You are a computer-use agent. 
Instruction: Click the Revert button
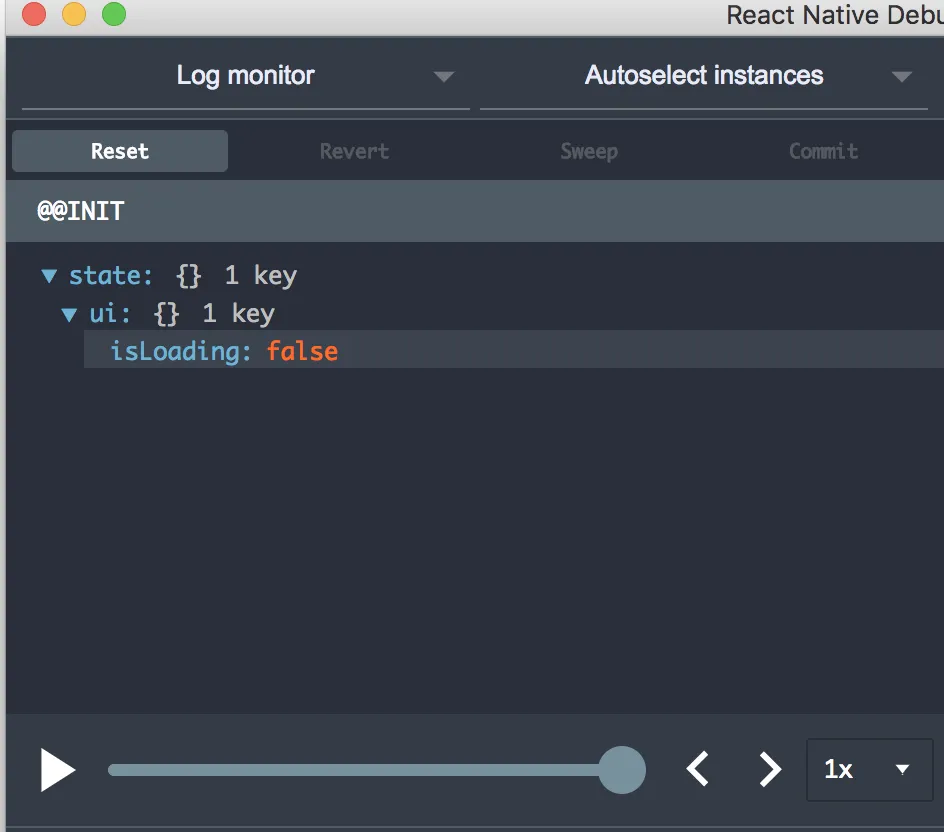(354, 151)
